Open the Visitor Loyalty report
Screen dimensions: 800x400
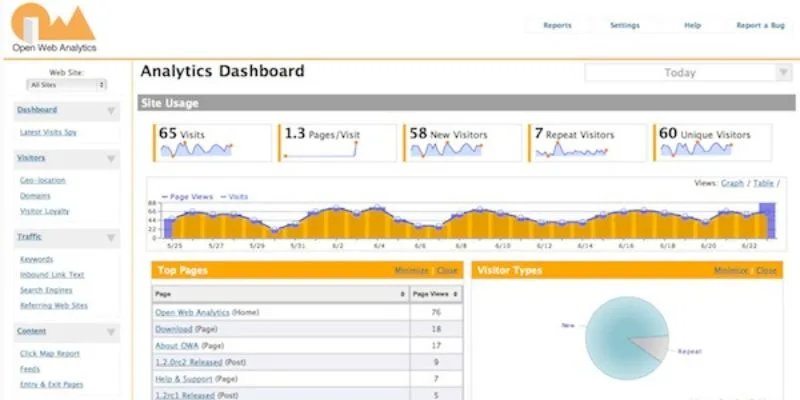click(x=44, y=211)
